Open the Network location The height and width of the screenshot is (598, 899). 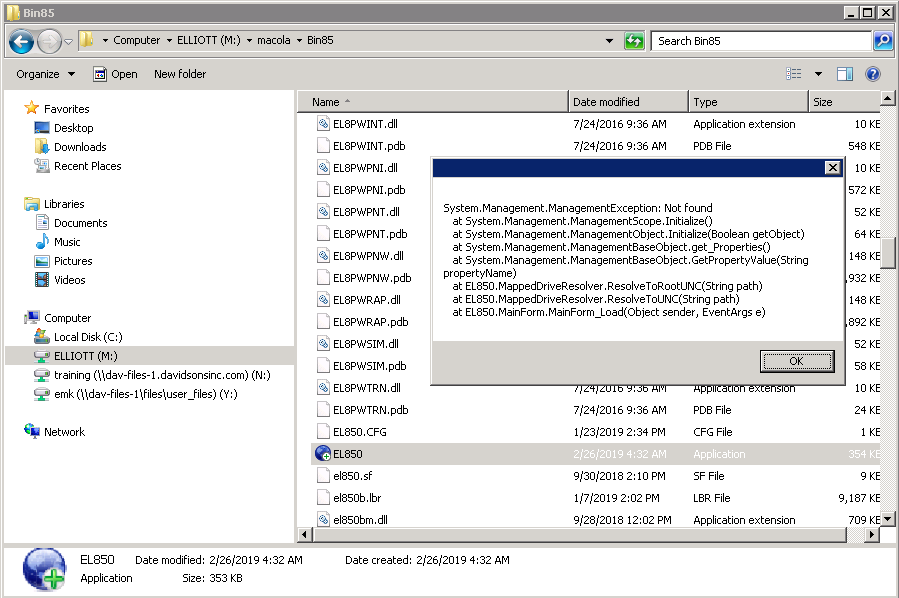tap(64, 432)
